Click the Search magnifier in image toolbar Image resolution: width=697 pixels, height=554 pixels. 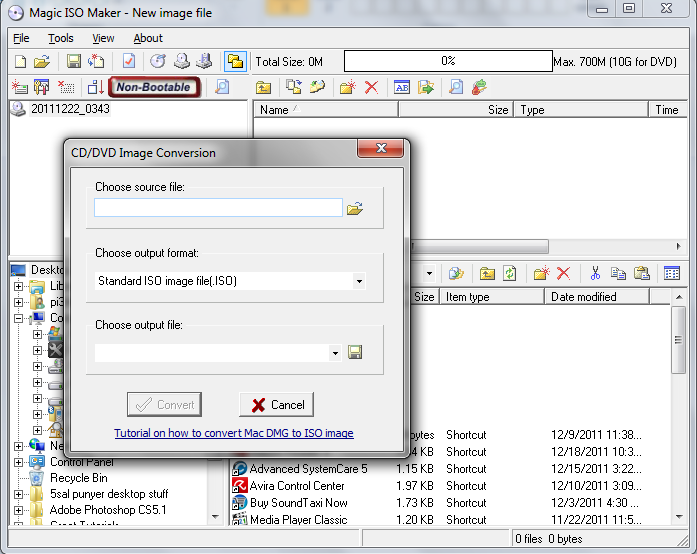click(456, 87)
